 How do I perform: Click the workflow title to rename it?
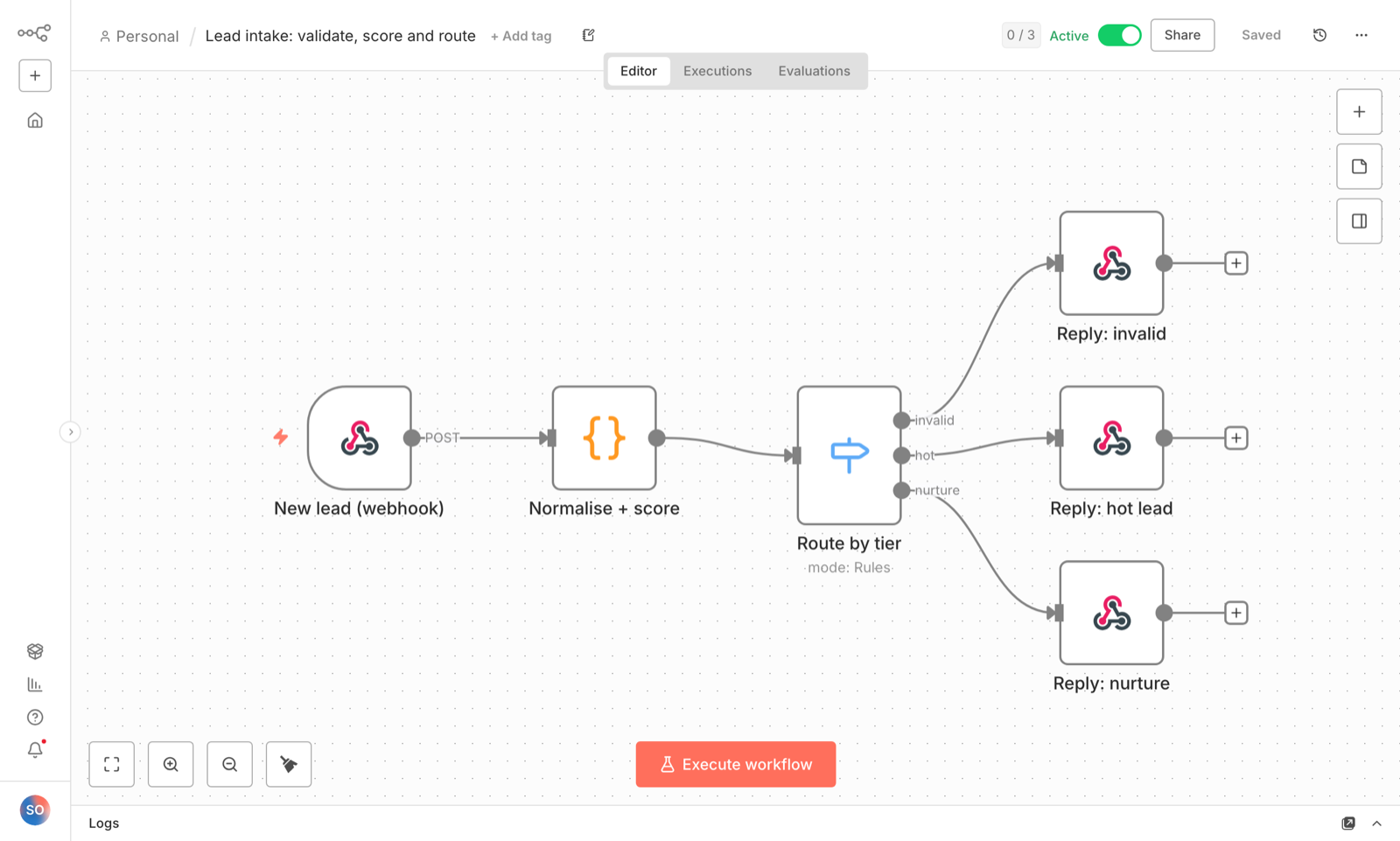tap(340, 36)
